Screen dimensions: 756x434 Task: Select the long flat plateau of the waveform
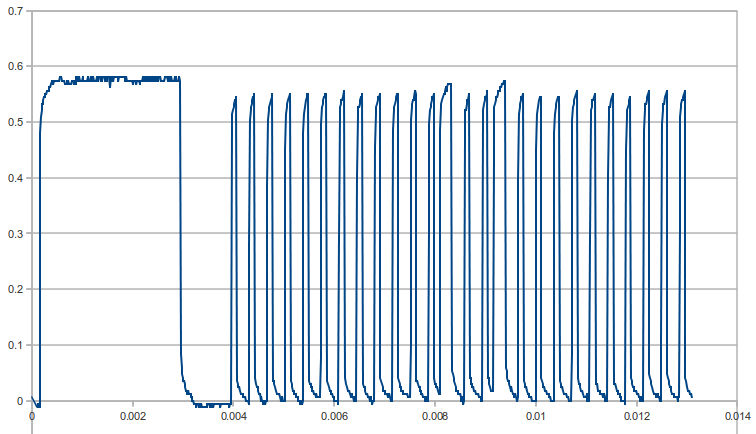pos(110,78)
